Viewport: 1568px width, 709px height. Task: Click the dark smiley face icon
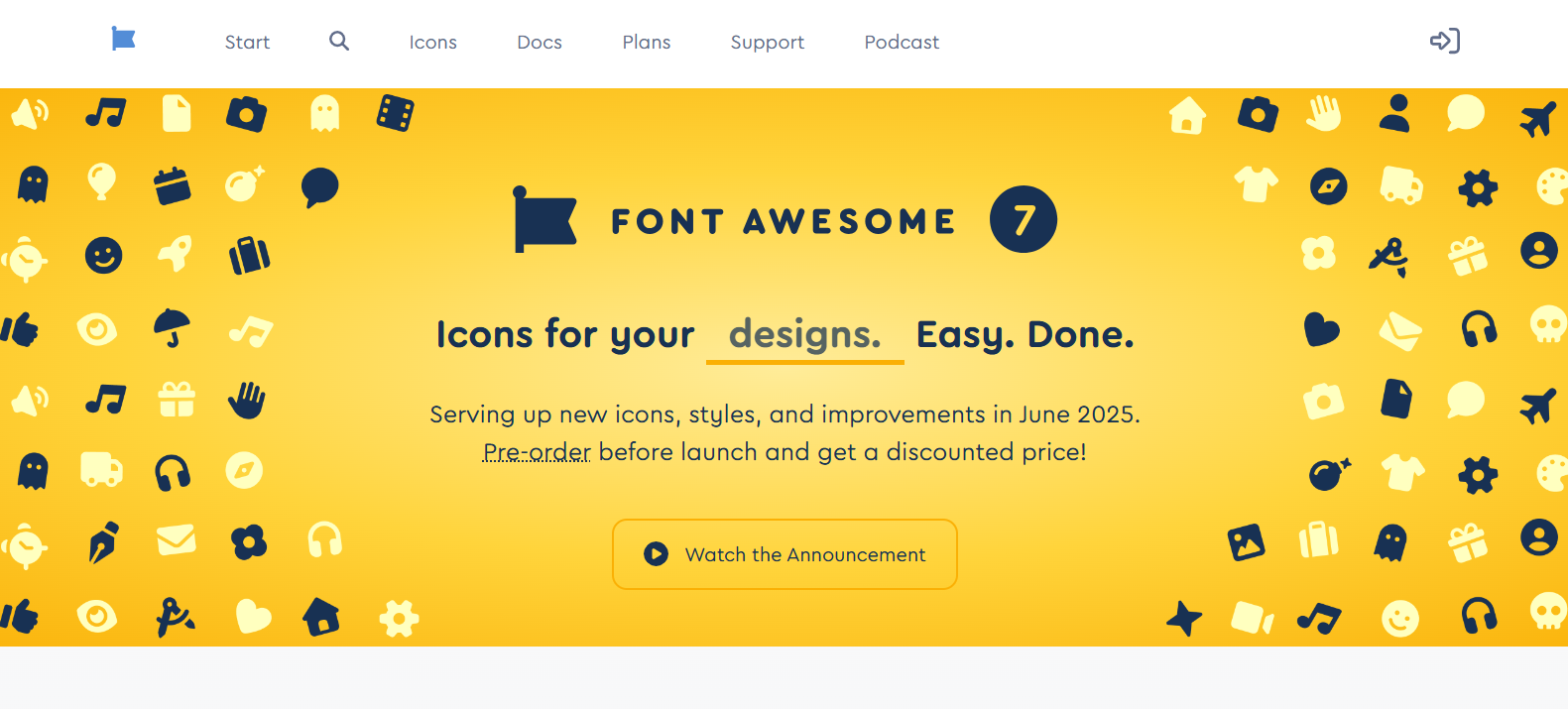tap(103, 256)
